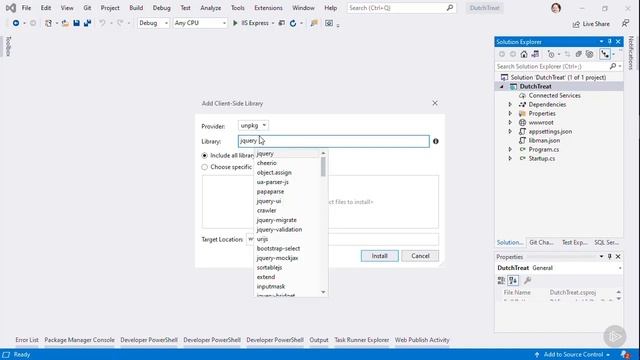Click the Undo arrow icon
The width and height of the screenshot is (640, 360).
[x=102, y=23]
